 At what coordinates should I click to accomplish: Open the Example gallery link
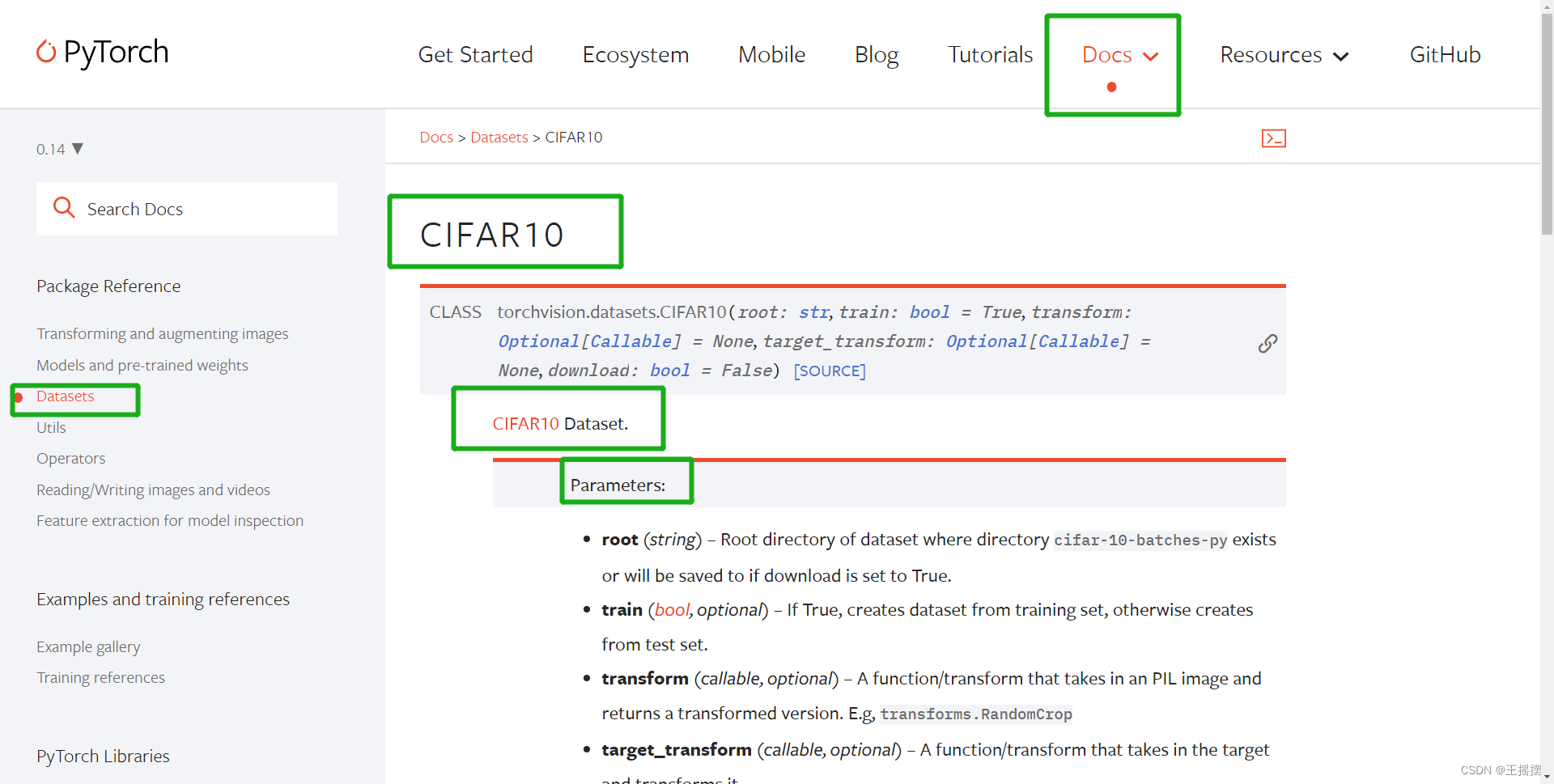[x=88, y=646]
